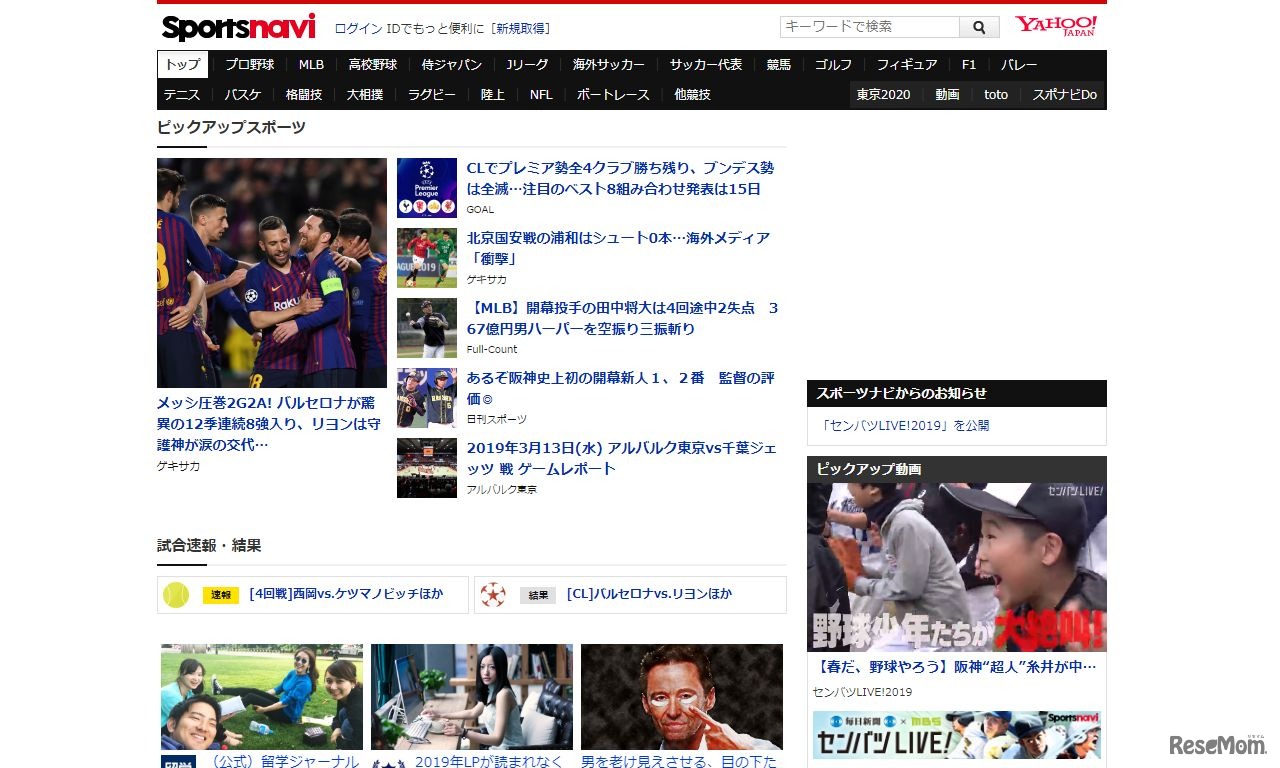Click the ad image of a man touching his face
The height and width of the screenshot is (768, 1280).
click(682, 697)
